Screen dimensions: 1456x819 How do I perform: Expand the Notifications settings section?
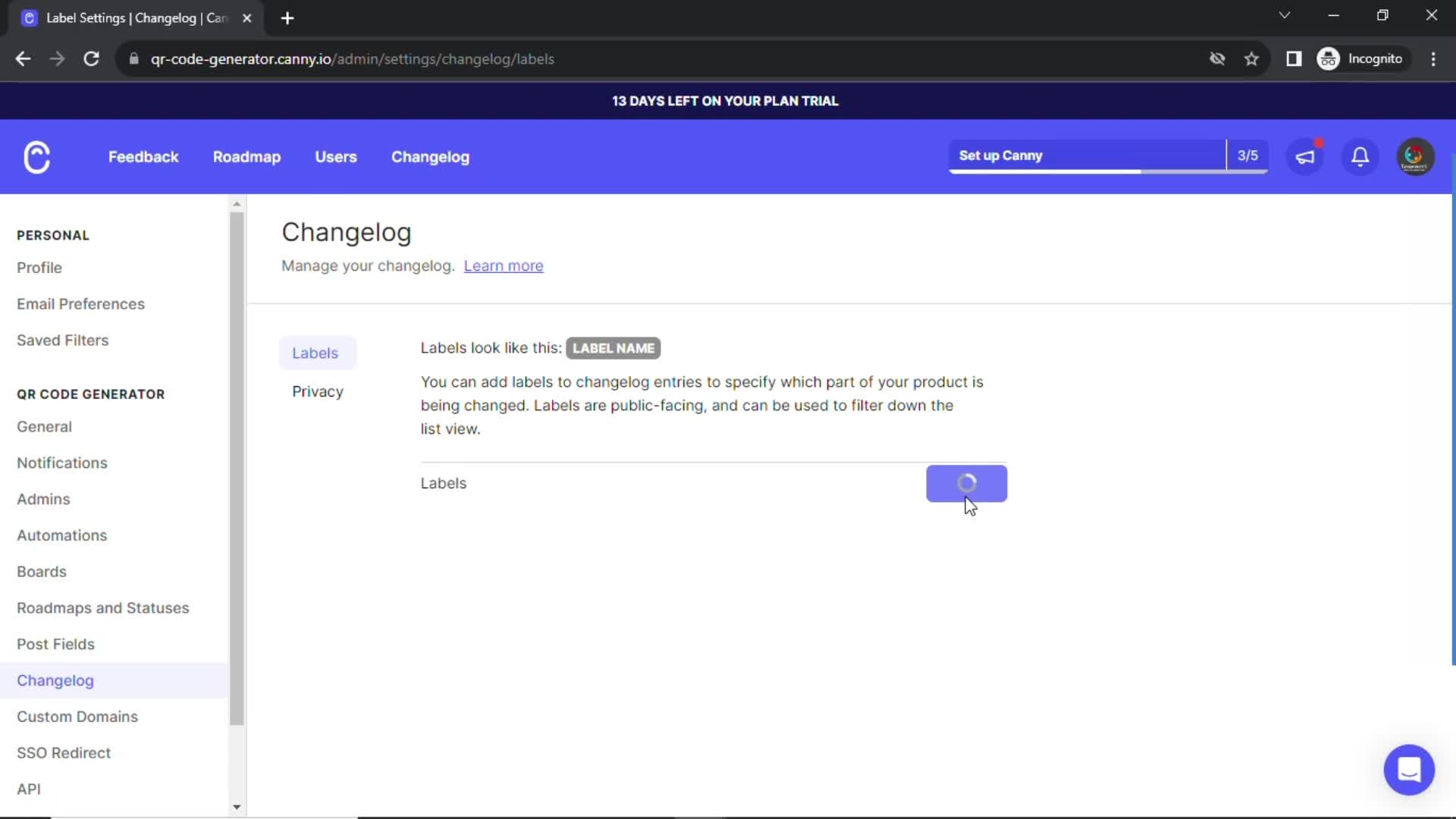point(62,462)
